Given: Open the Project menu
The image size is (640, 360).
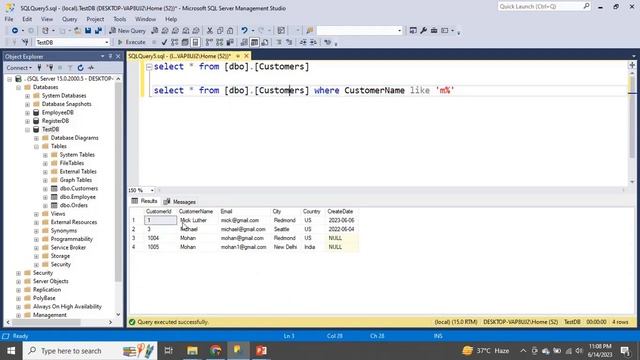Looking at the screenshot, I should (x=95, y=19).
